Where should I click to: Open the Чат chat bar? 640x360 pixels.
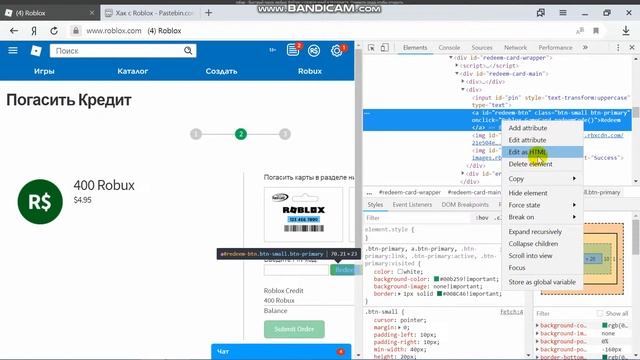[281, 351]
